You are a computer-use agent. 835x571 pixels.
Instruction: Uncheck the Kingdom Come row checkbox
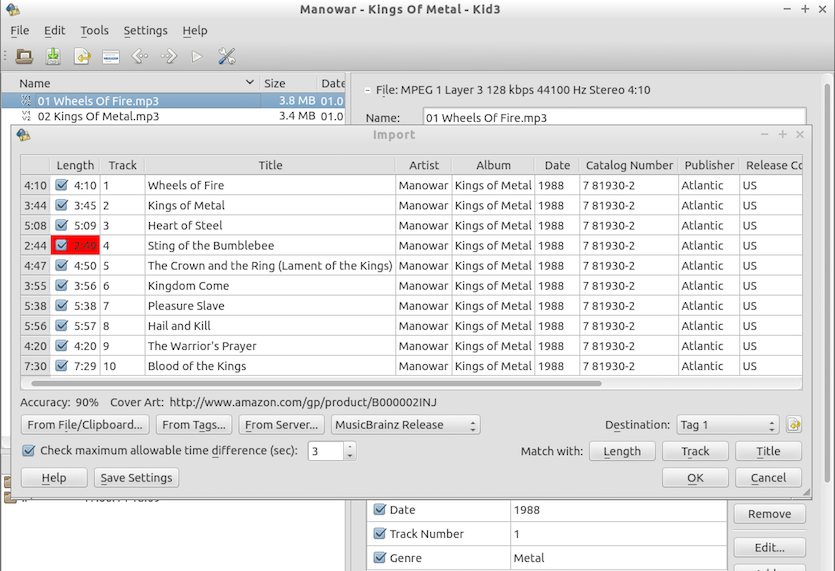pyautogui.click(x=62, y=286)
